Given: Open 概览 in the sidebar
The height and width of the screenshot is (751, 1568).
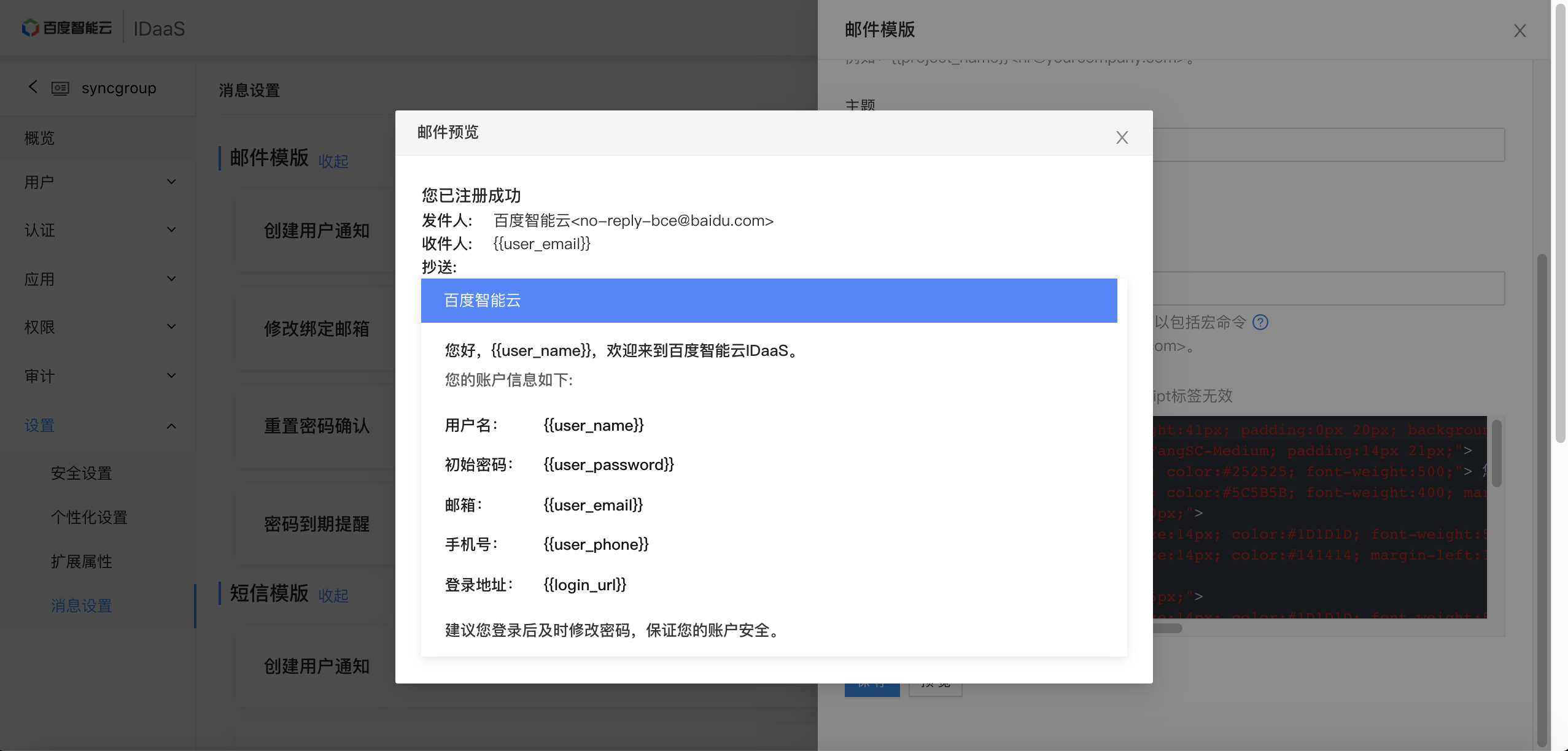Looking at the screenshot, I should click(x=98, y=138).
